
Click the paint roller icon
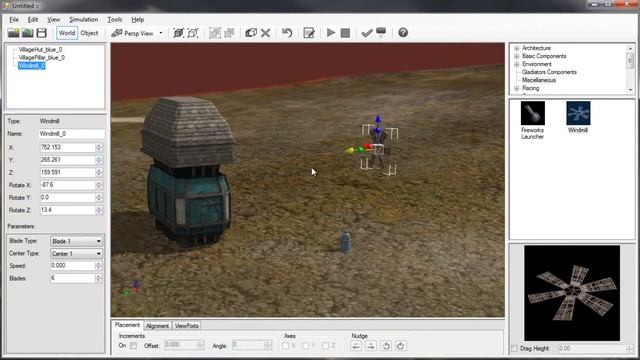(381, 32)
